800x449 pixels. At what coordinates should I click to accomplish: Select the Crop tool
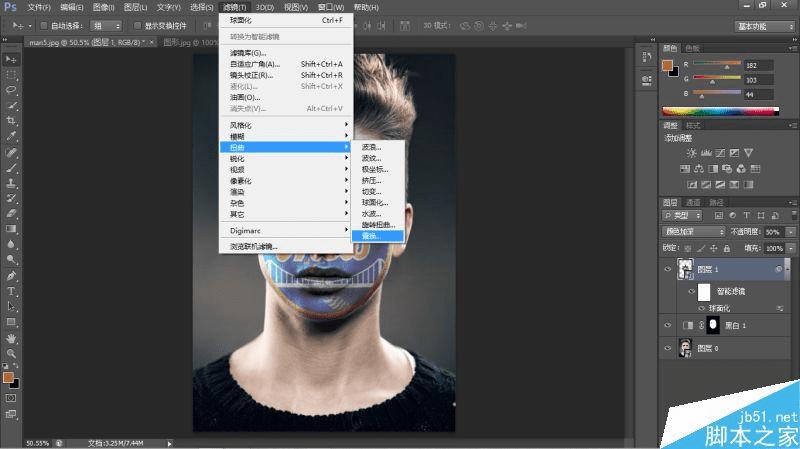coord(11,121)
